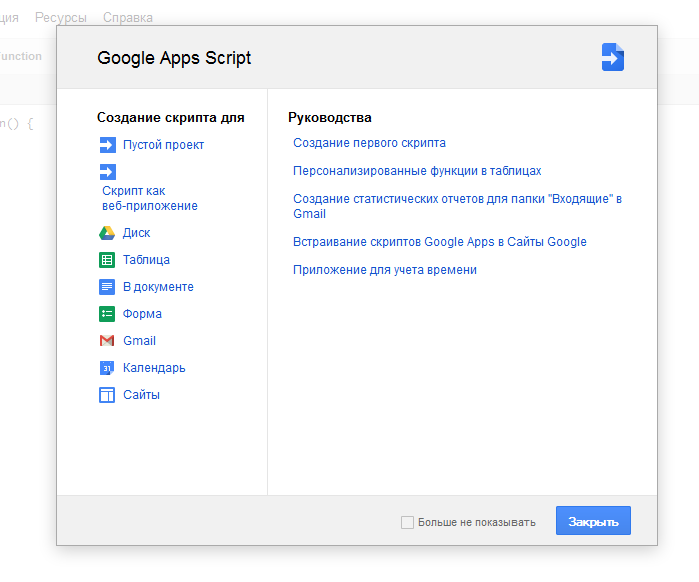The width and height of the screenshot is (699, 582).
Task: Choose the Форма script link
Action: coord(142,314)
